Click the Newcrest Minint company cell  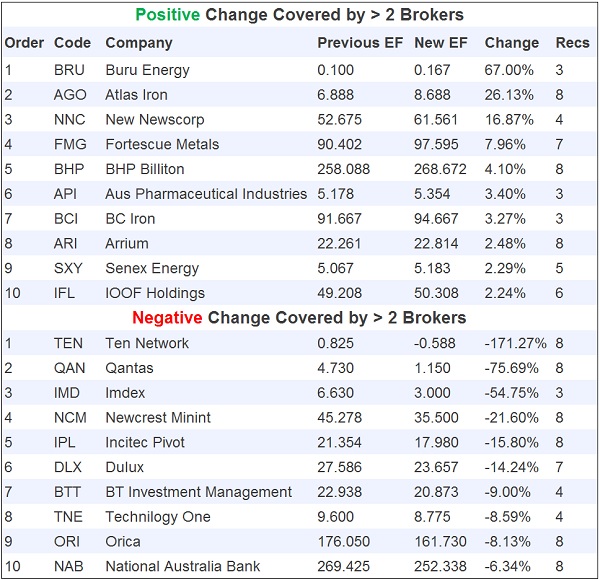pos(160,417)
